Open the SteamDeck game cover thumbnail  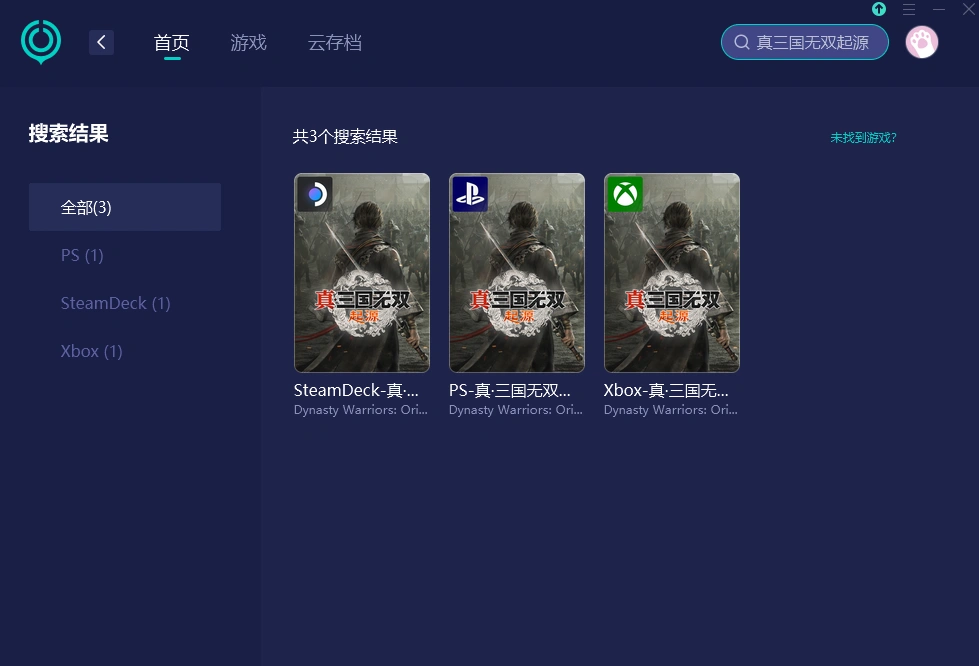[362, 273]
